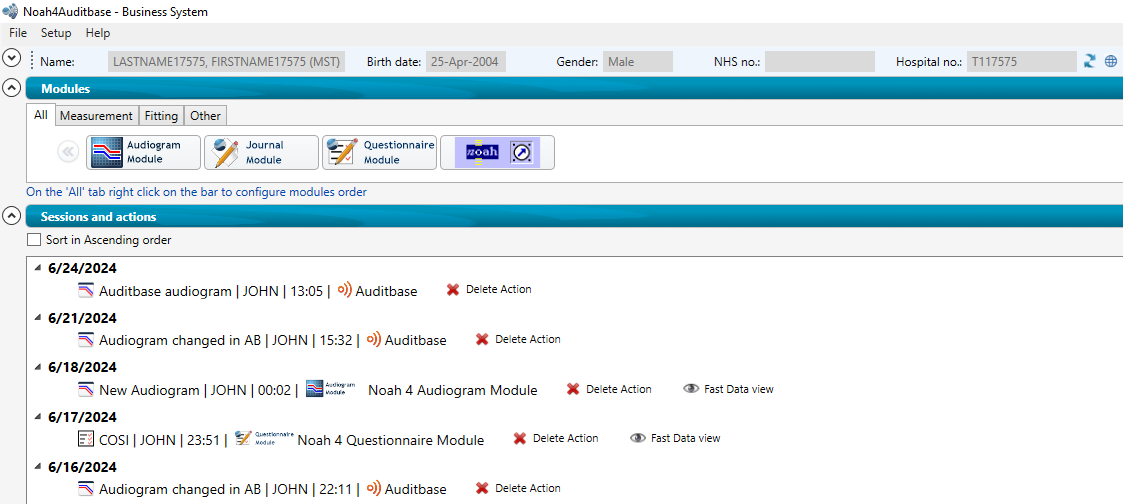Click Delete Action for COSI

[x=566, y=438]
